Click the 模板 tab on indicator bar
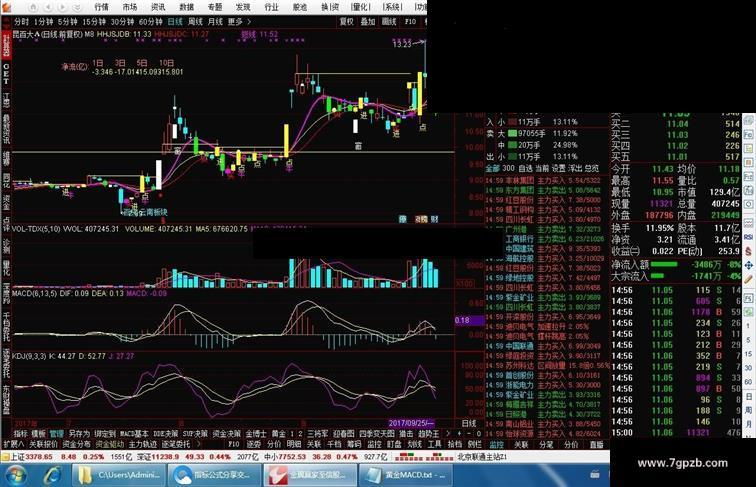Image resolution: width=756 pixels, height=487 pixels. (x=38, y=434)
